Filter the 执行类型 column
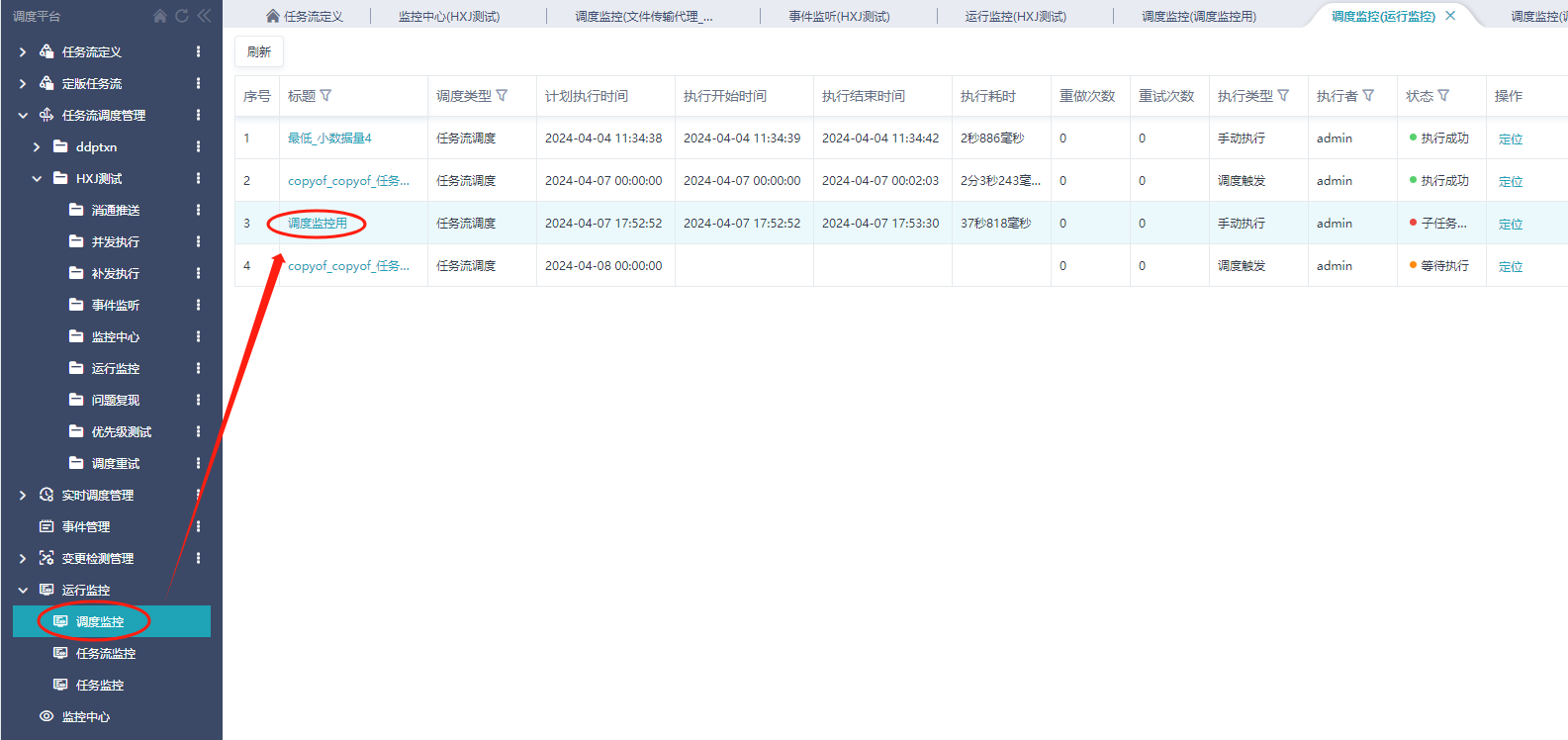This screenshot has height=740, width=1568. click(1283, 96)
